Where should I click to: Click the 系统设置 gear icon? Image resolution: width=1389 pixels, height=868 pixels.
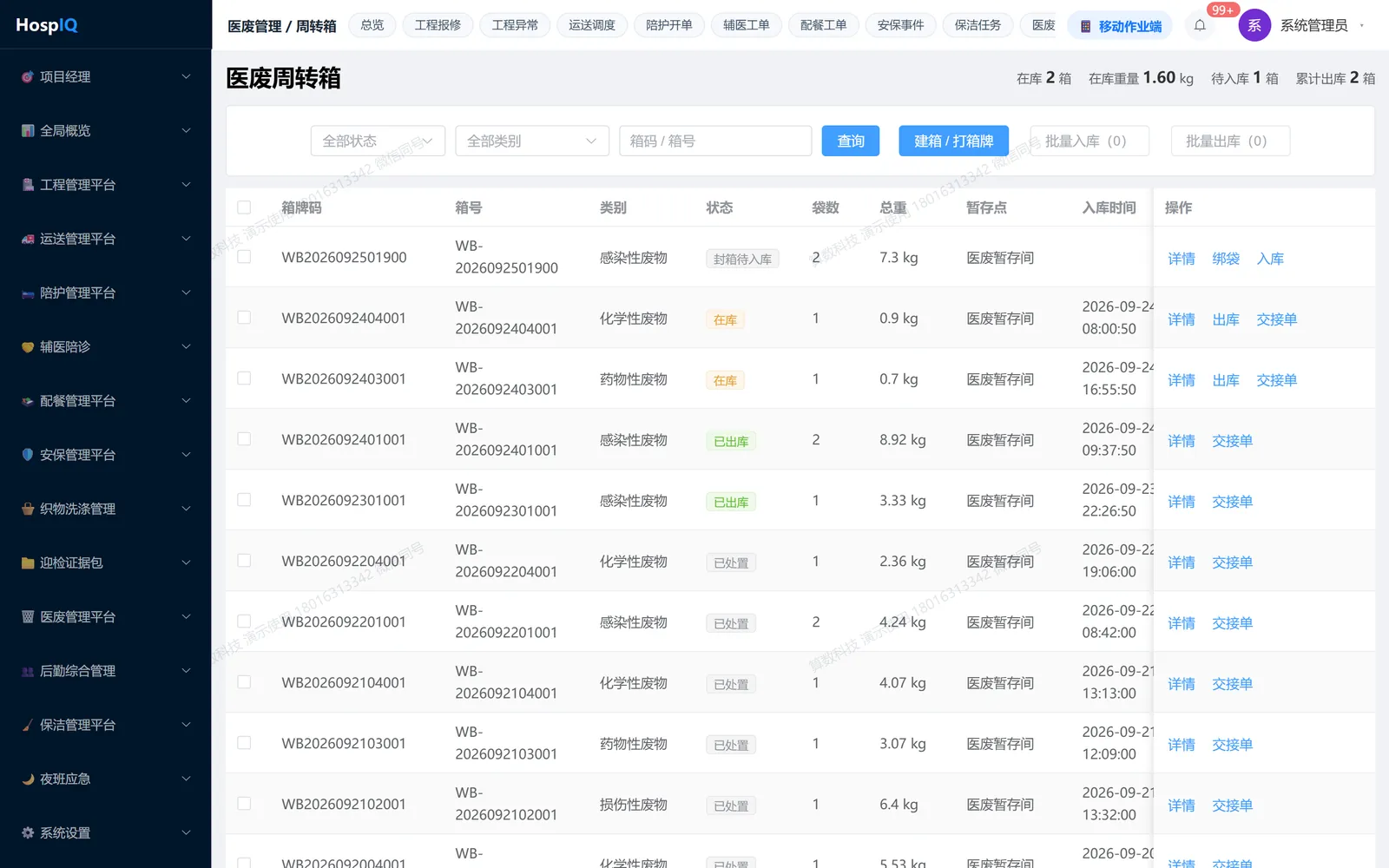click(x=28, y=832)
